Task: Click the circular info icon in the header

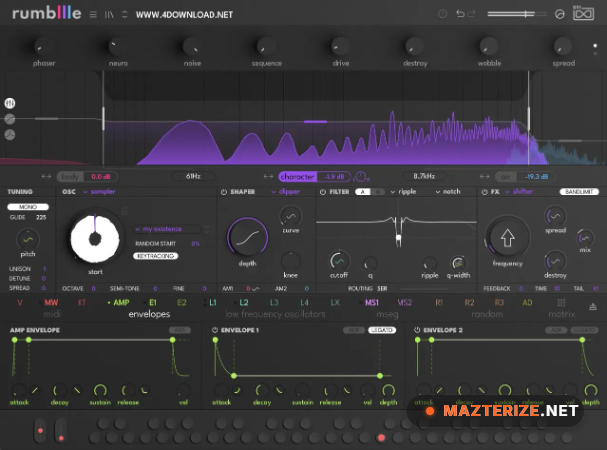Action: 442,14
